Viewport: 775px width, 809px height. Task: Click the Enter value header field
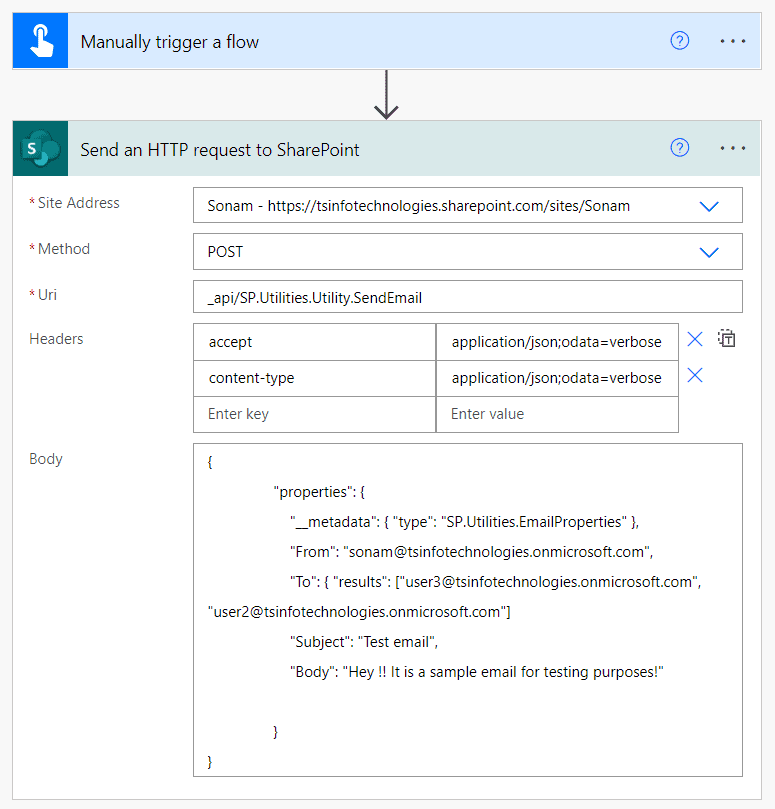557,414
